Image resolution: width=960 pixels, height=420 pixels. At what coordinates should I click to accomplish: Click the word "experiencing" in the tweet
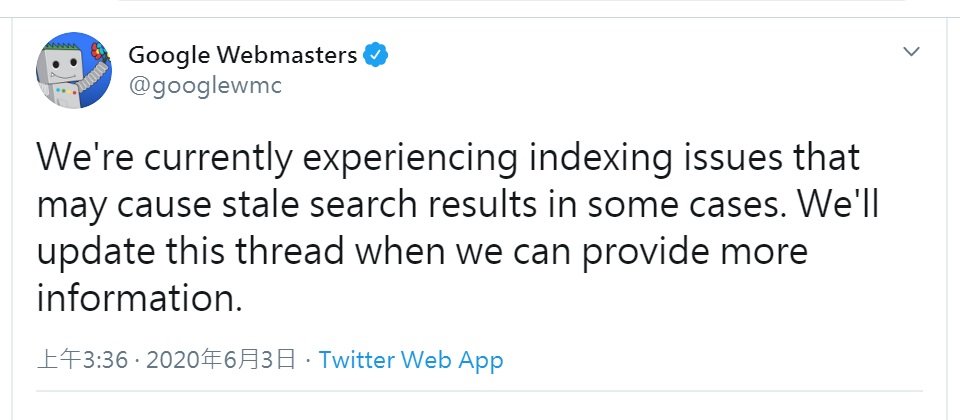click(411, 159)
